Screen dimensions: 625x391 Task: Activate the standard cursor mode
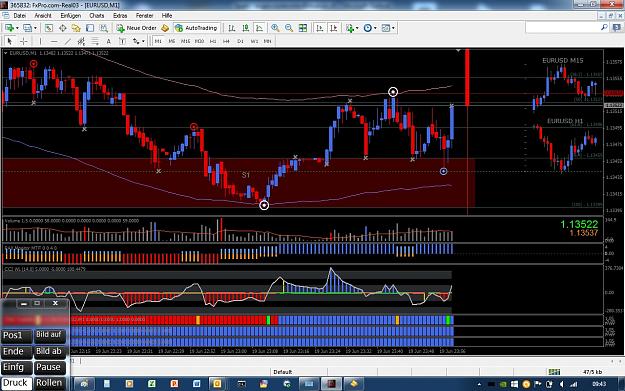tap(10, 41)
